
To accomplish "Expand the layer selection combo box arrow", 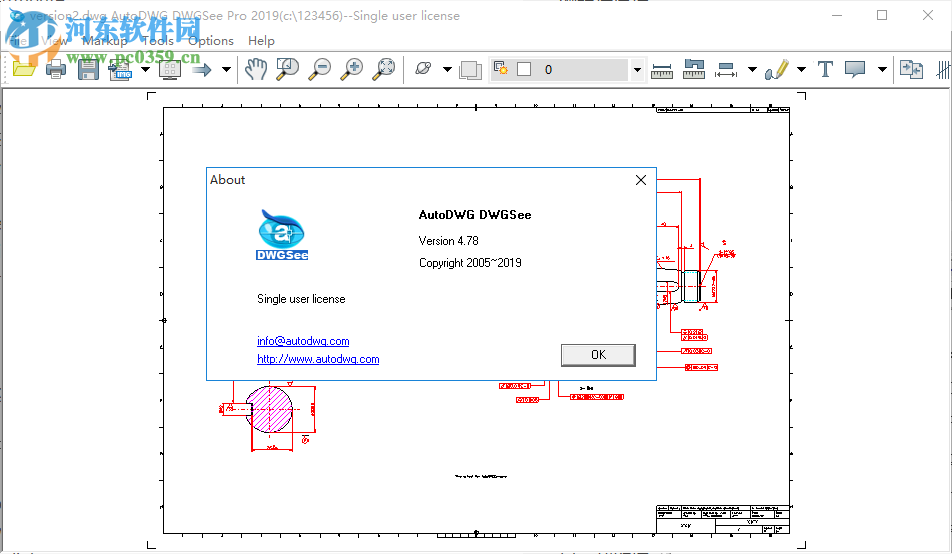I will pos(637,69).
